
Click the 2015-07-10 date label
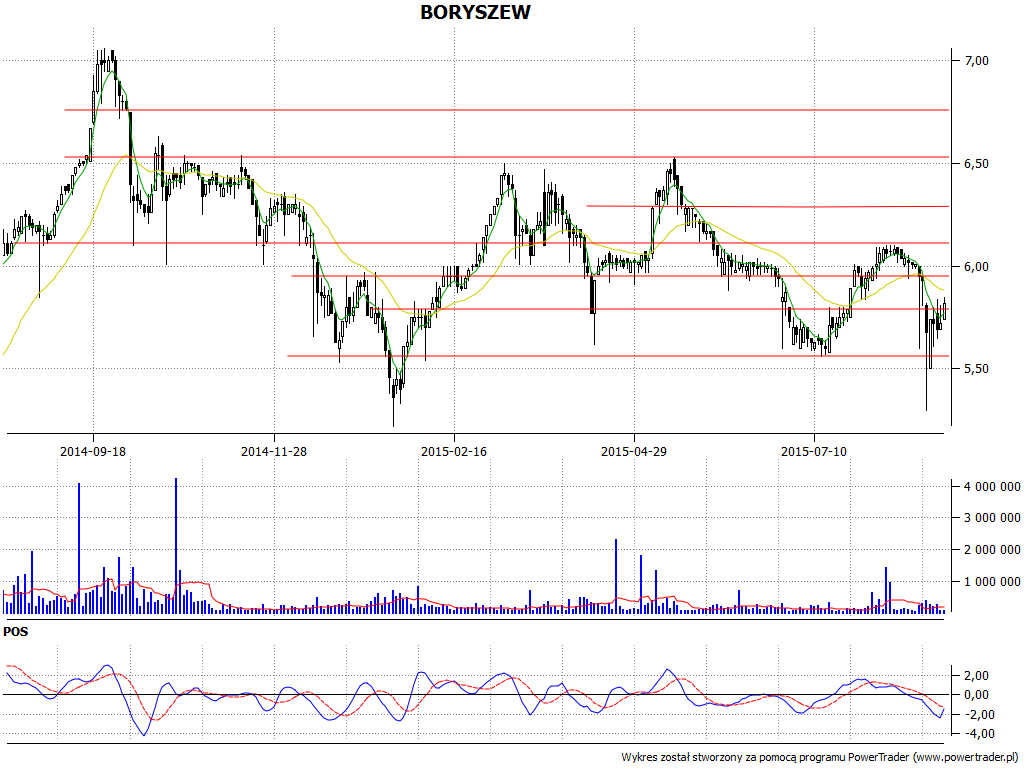[814, 451]
